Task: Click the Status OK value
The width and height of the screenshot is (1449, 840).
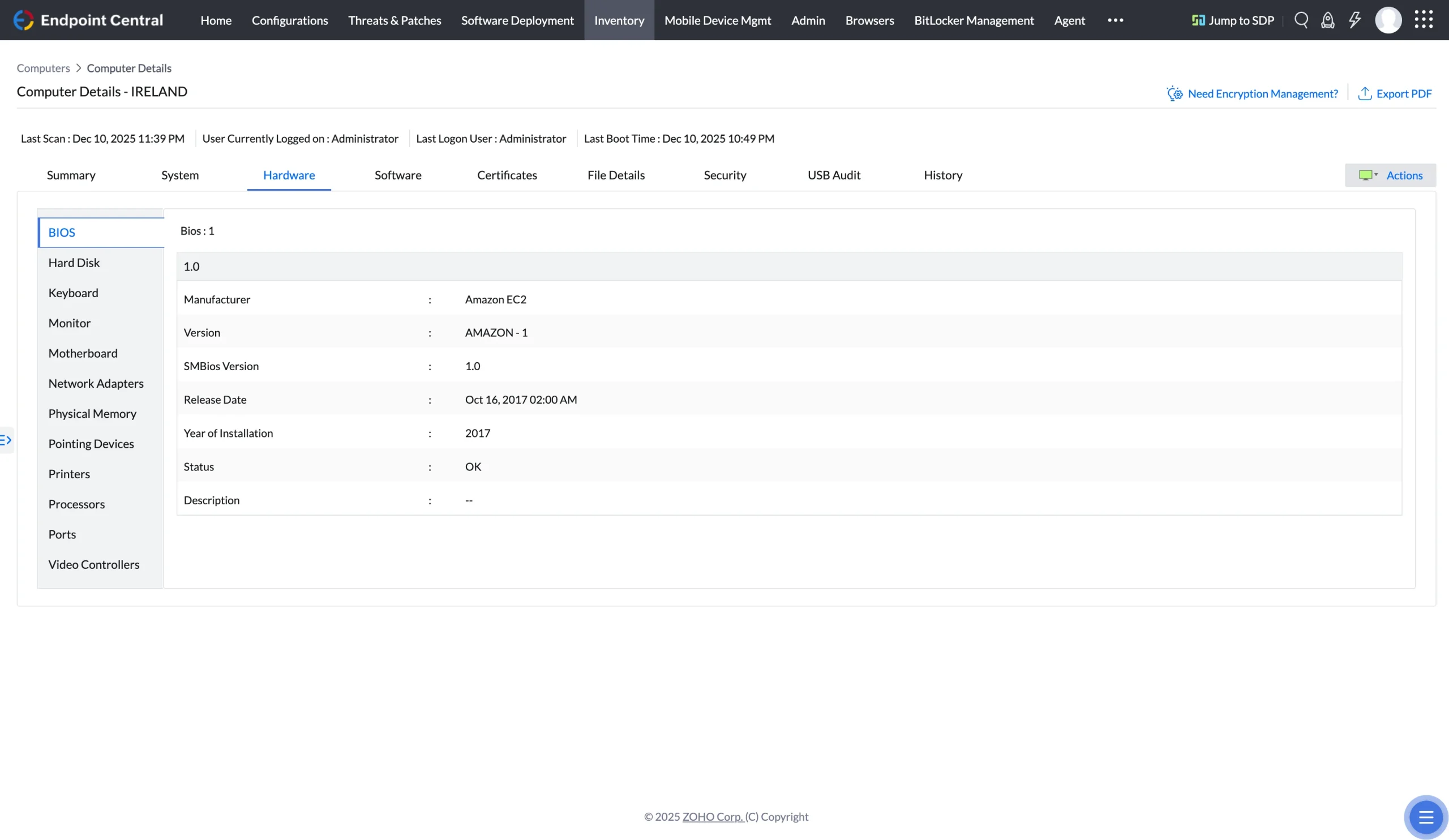Action: click(x=473, y=466)
